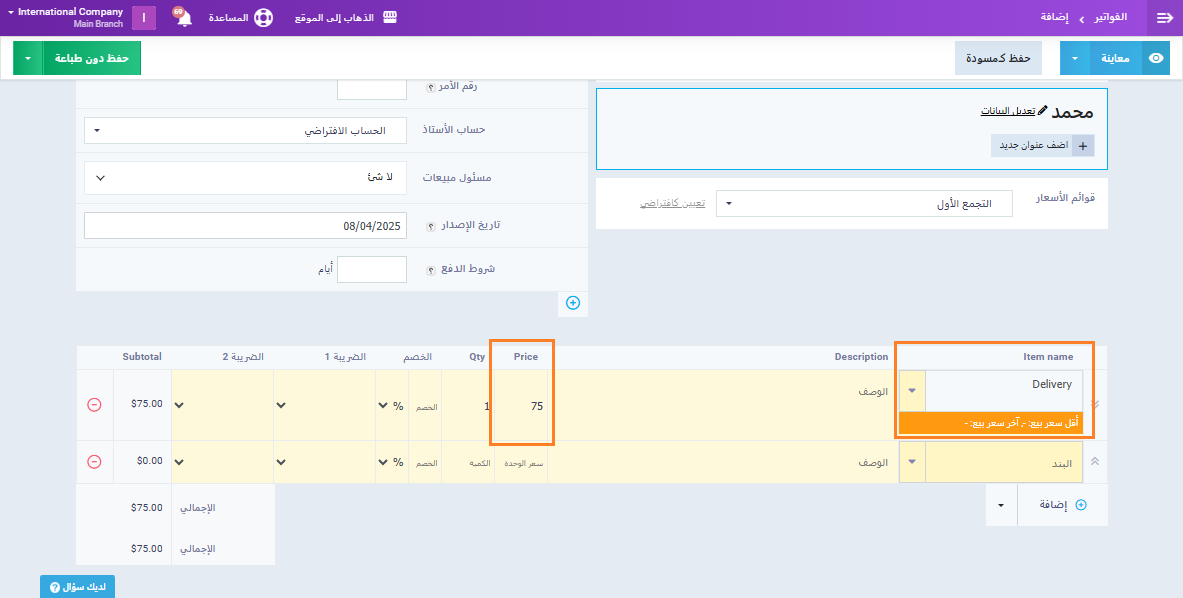This screenshot has height=598, width=1183.
Task: Collapse the second row with double chevron icon
Action: click(1094, 462)
